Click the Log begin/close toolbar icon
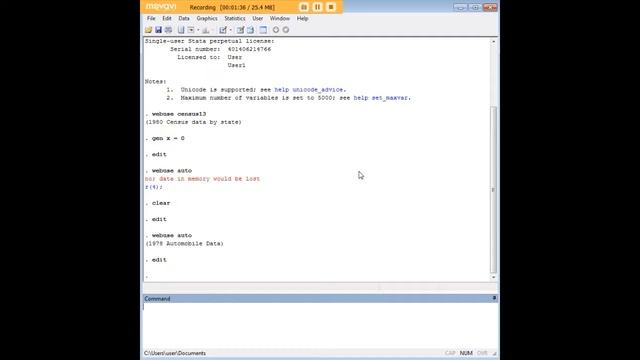This screenshot has width=640, height=360. click(181, 30)
